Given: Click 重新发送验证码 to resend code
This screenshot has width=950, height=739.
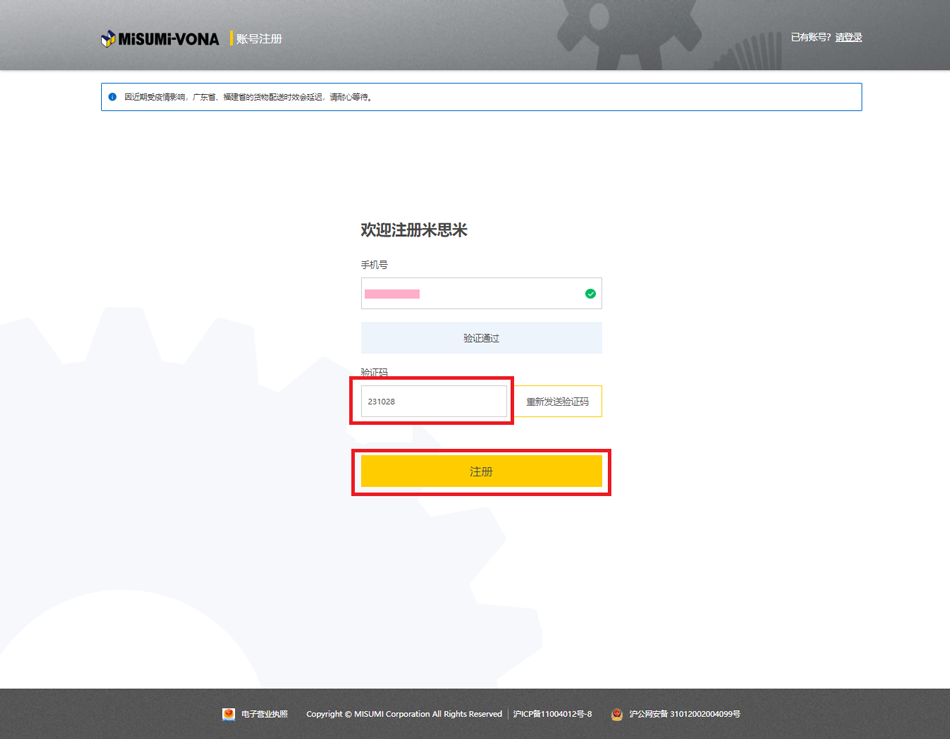Looking at the screenshot, I should point(557,402).
